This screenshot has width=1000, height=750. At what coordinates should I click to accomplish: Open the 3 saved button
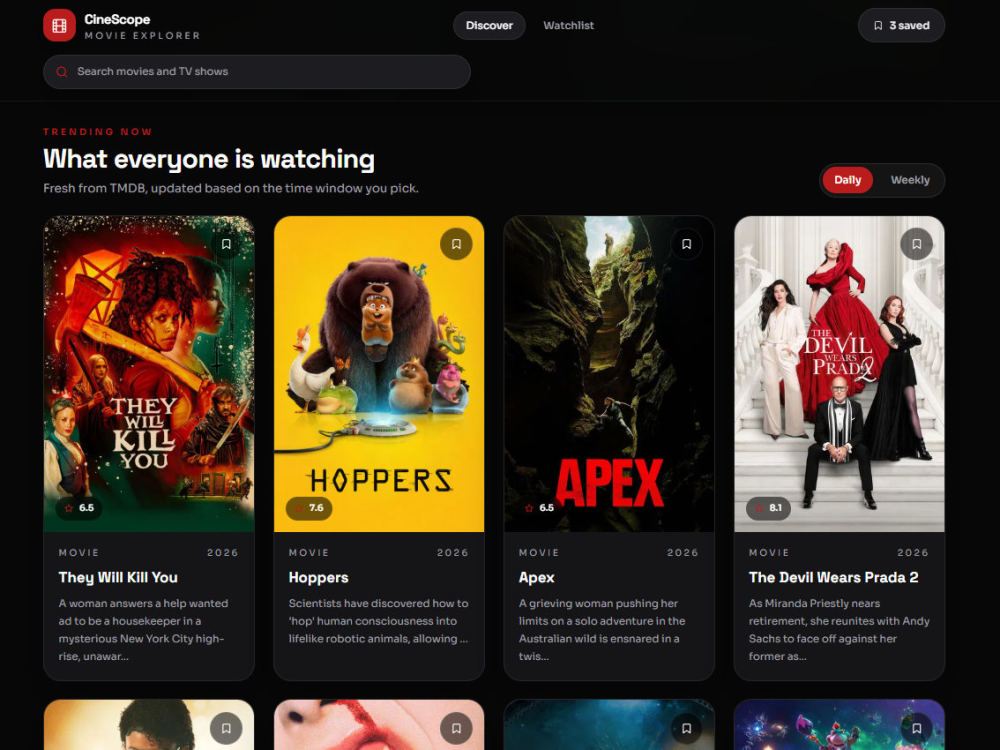coord(901,26)
